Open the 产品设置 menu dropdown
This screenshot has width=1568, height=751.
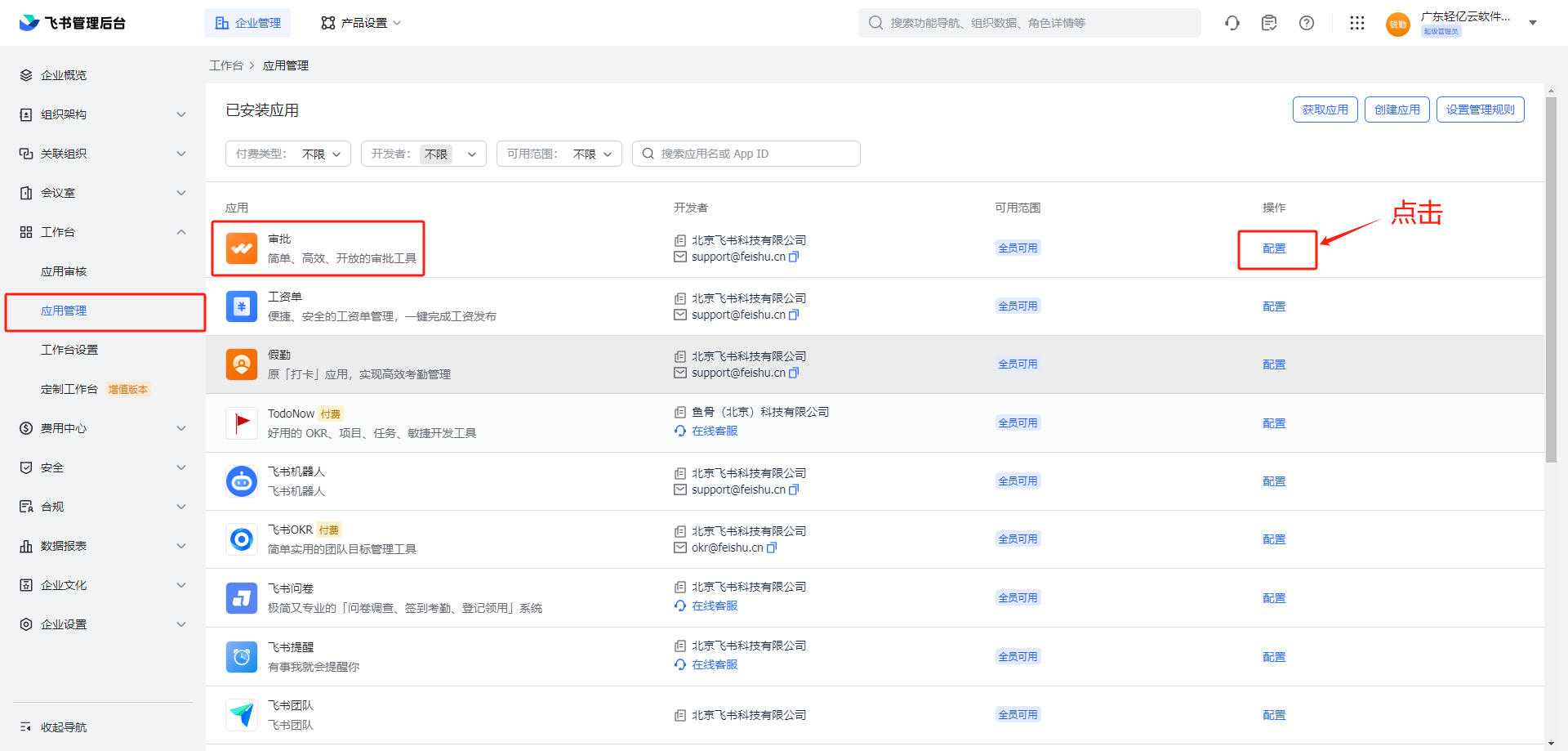pos(361,23)
